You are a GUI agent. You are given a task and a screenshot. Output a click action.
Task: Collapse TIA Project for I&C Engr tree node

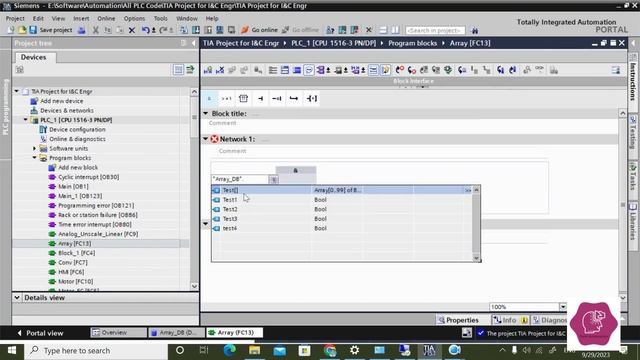17,91
